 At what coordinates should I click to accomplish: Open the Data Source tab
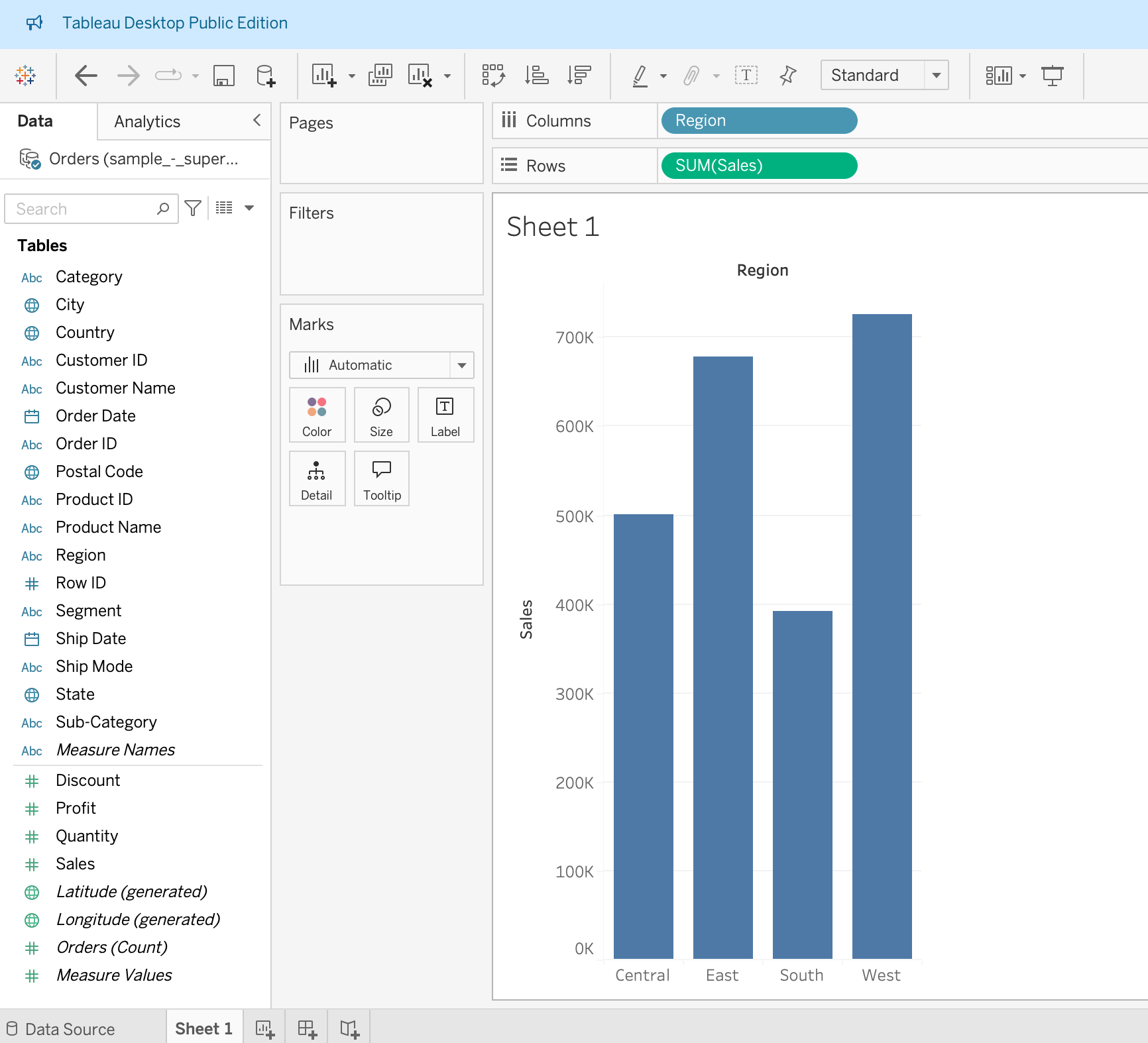70,1029
